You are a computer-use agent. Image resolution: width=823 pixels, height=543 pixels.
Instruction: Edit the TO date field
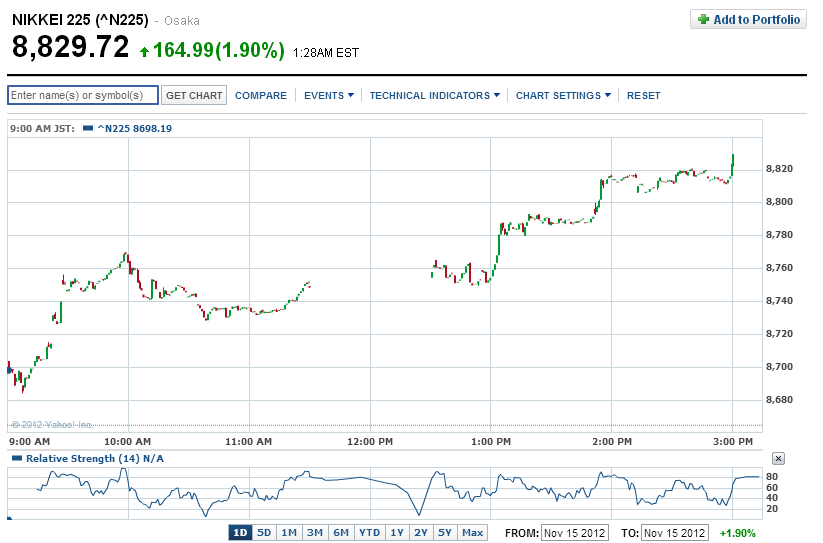(x=674, y=533)
